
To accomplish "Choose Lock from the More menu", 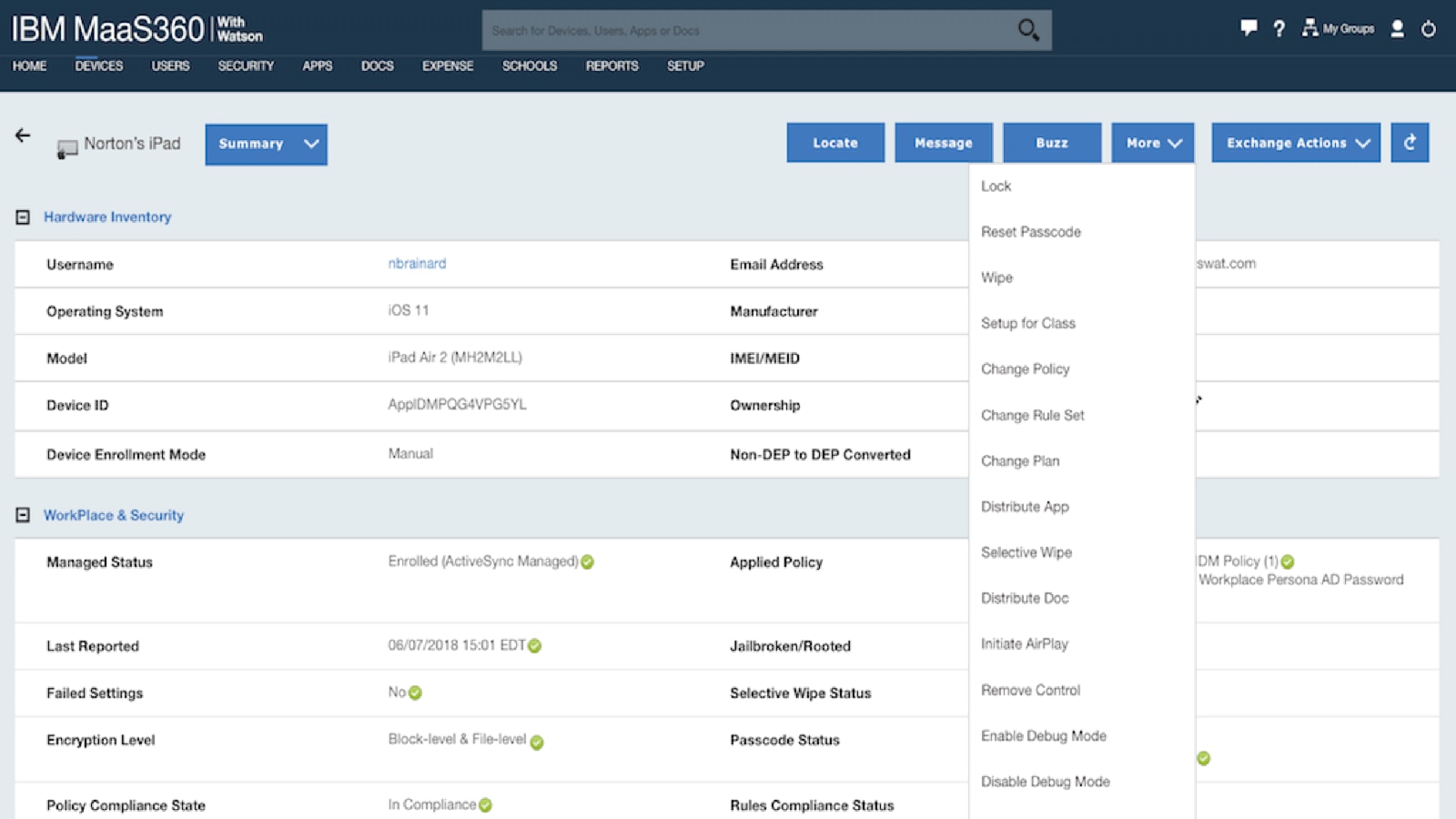I will point(996,186).
